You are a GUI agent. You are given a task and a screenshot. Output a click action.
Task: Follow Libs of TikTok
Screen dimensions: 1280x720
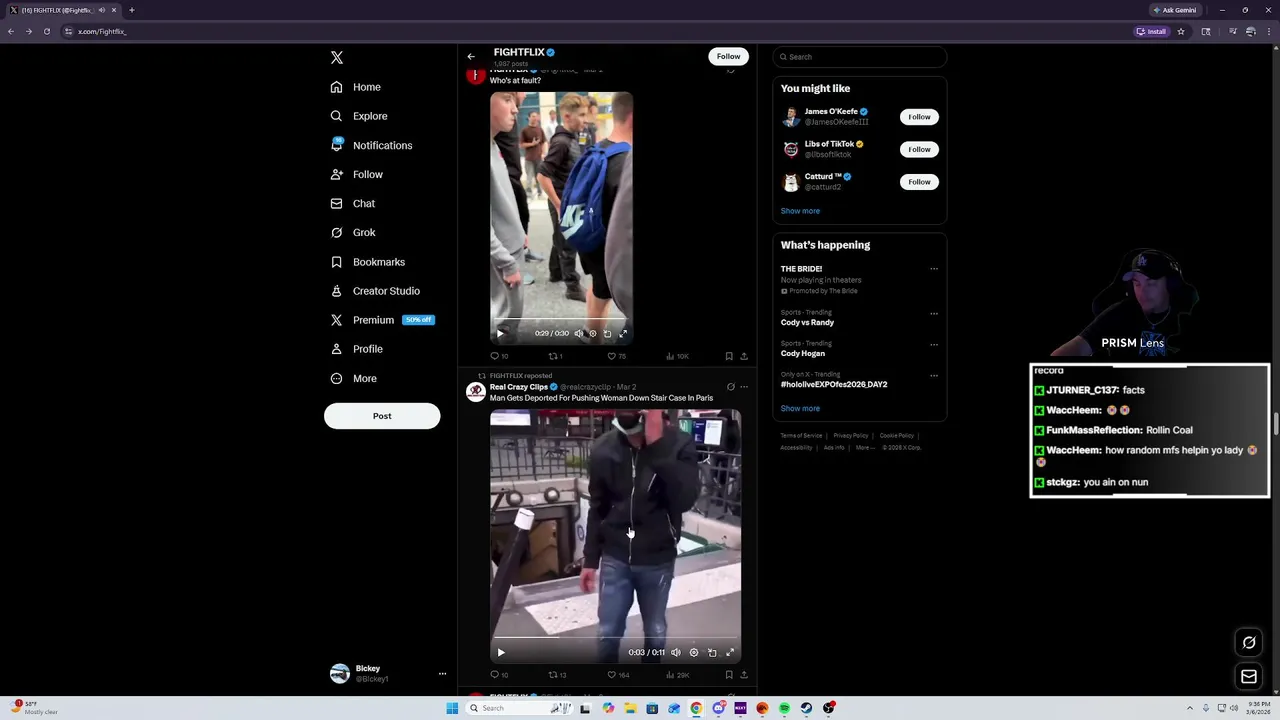(x=919, y=149)
